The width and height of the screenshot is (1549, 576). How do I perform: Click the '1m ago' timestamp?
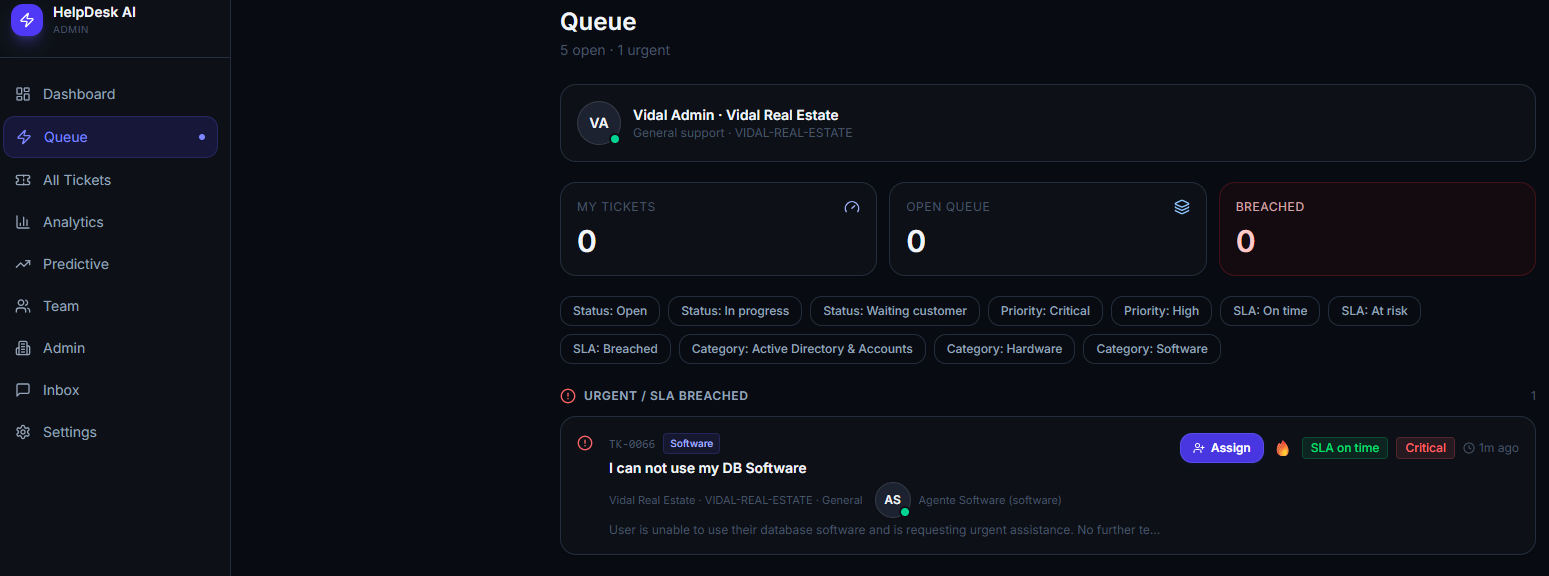point(1499,448)
